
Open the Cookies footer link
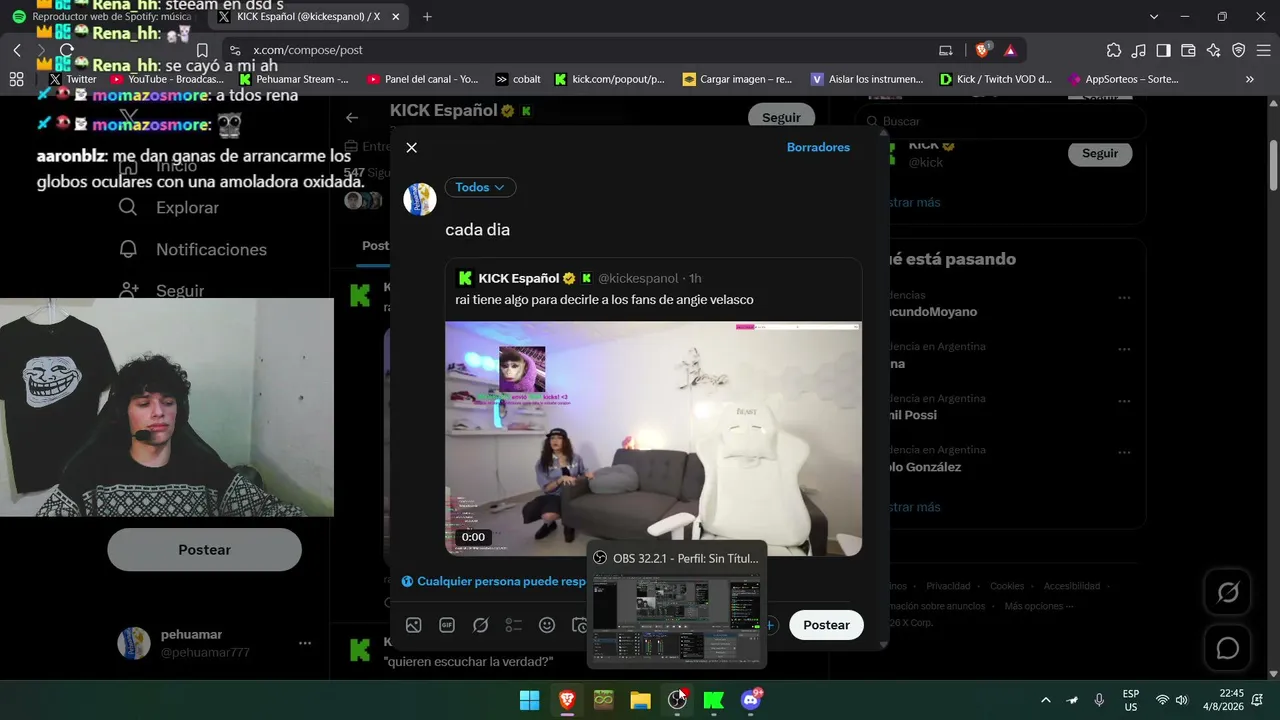click(1007, 586)
